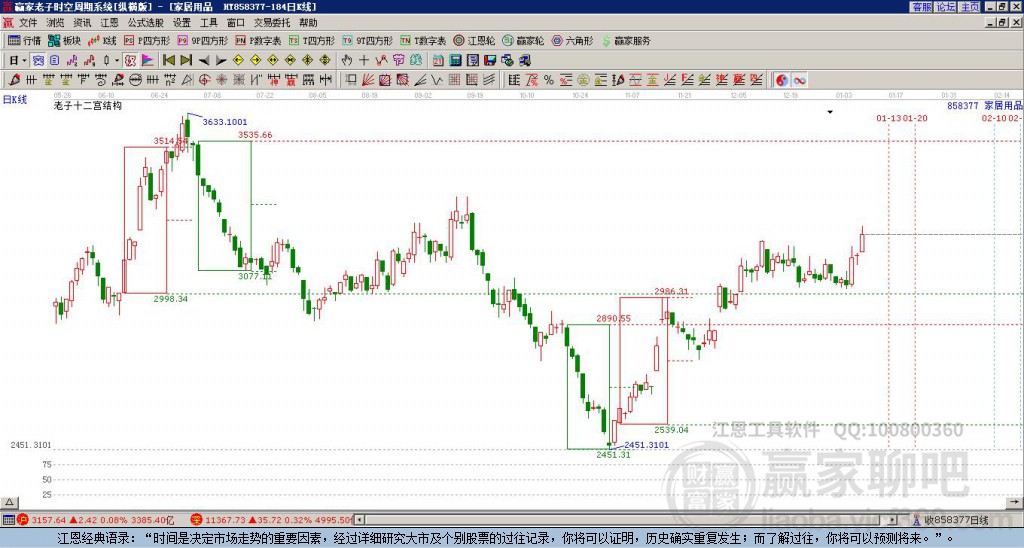
Task: Click the 858377 家居用品 label
Action: tap(985, 105)
